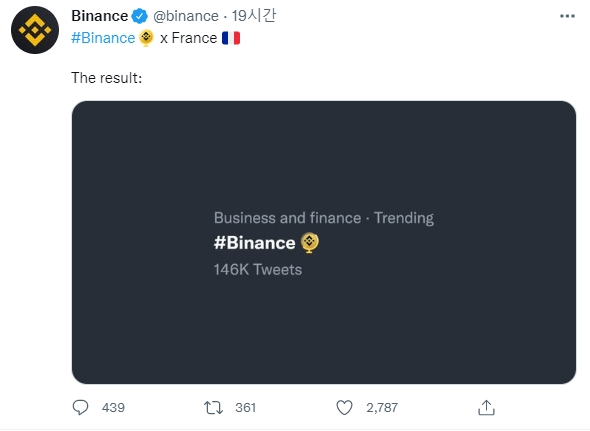Click the blue verified badge
Image resolution: width=590 pixels, height=431 pixels.
(140, 16)
